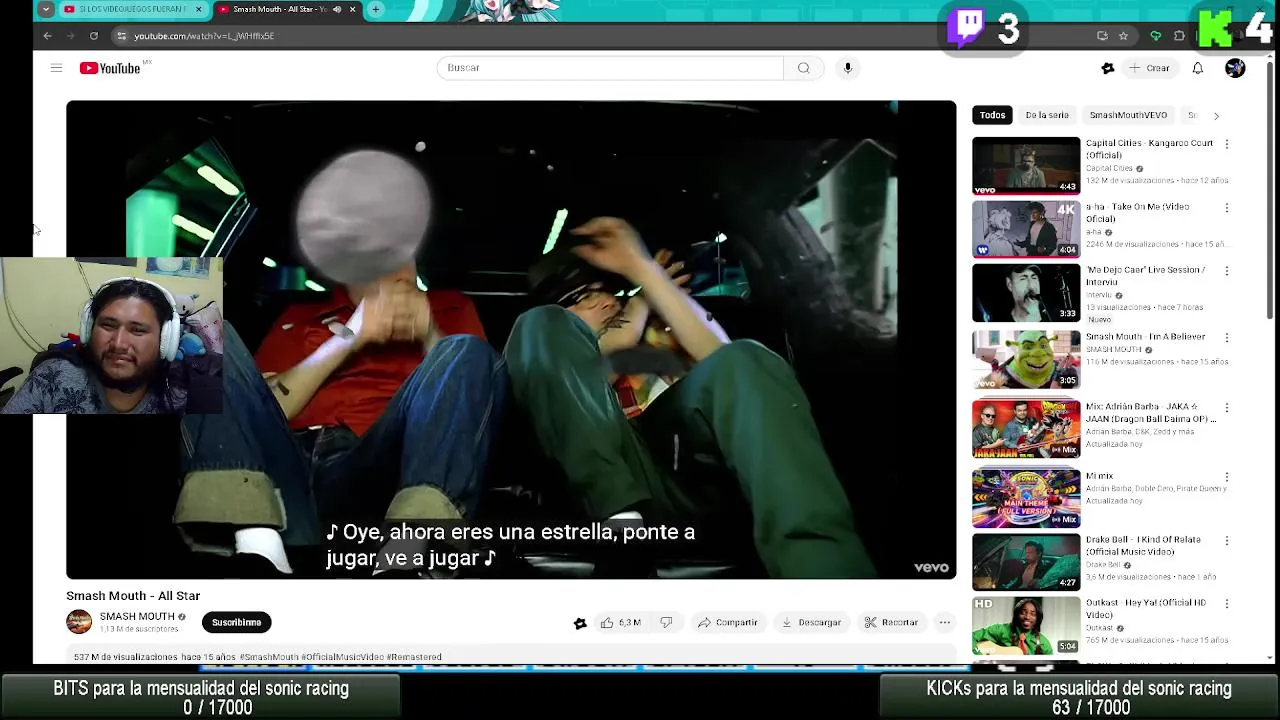Open YouTube notifications bell
This screenshot has width=1280, height=720.
1197,68
